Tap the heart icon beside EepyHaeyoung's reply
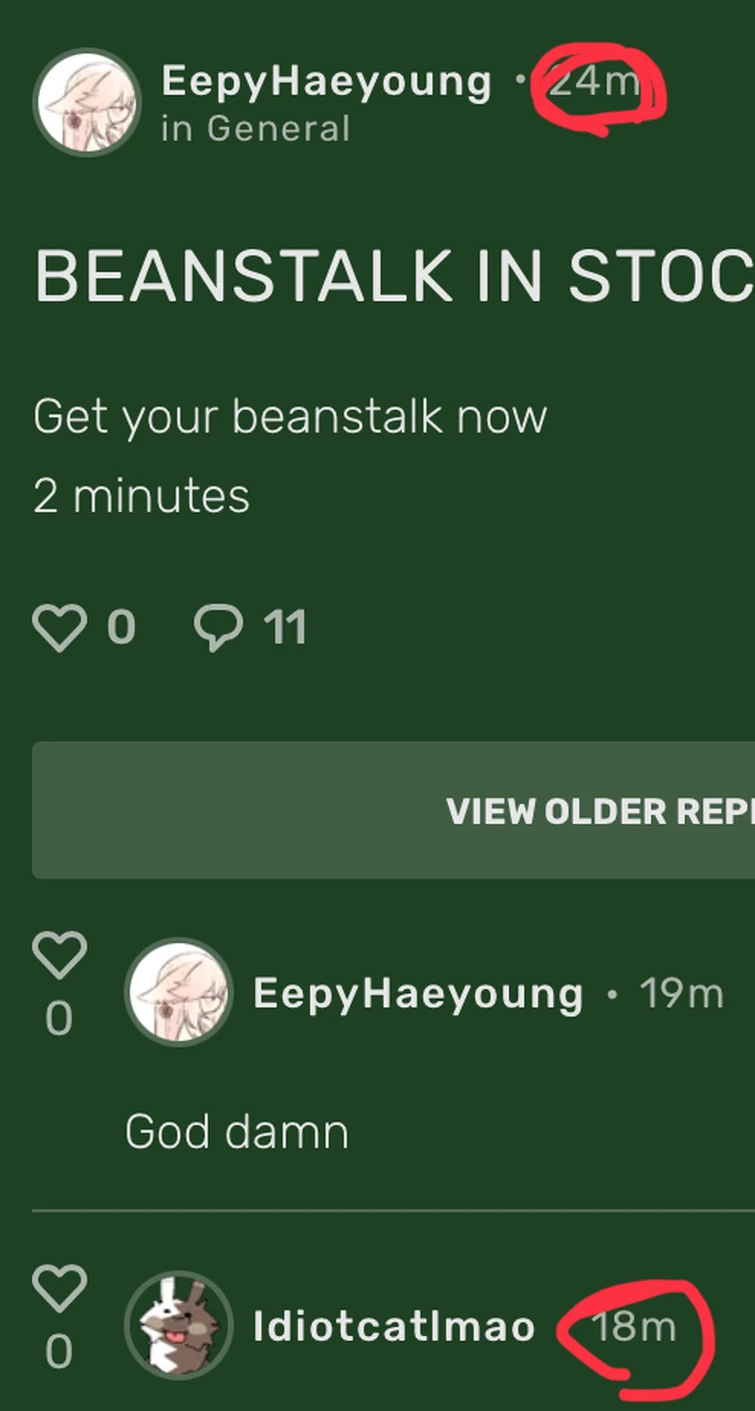This screenshot has height=1411, width=755. [58, 958]
